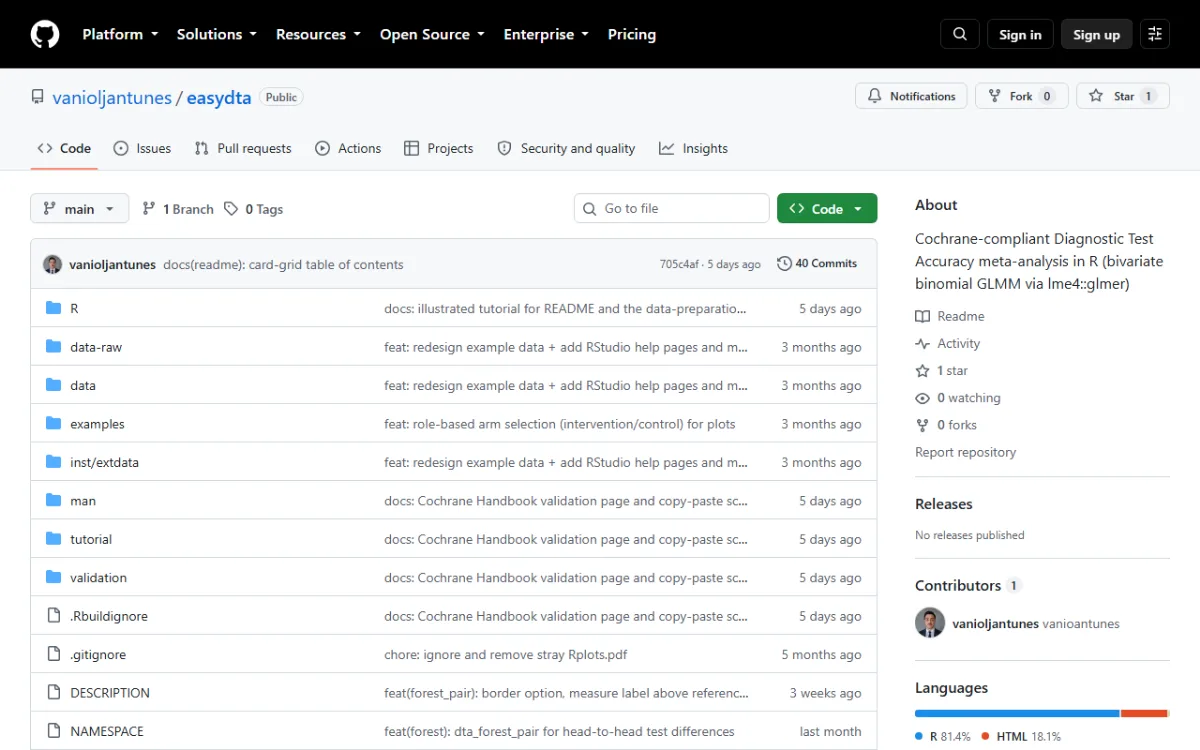
Task: Open the Pull requests tab
Action: pyautogui.click(x=243, y=148)
